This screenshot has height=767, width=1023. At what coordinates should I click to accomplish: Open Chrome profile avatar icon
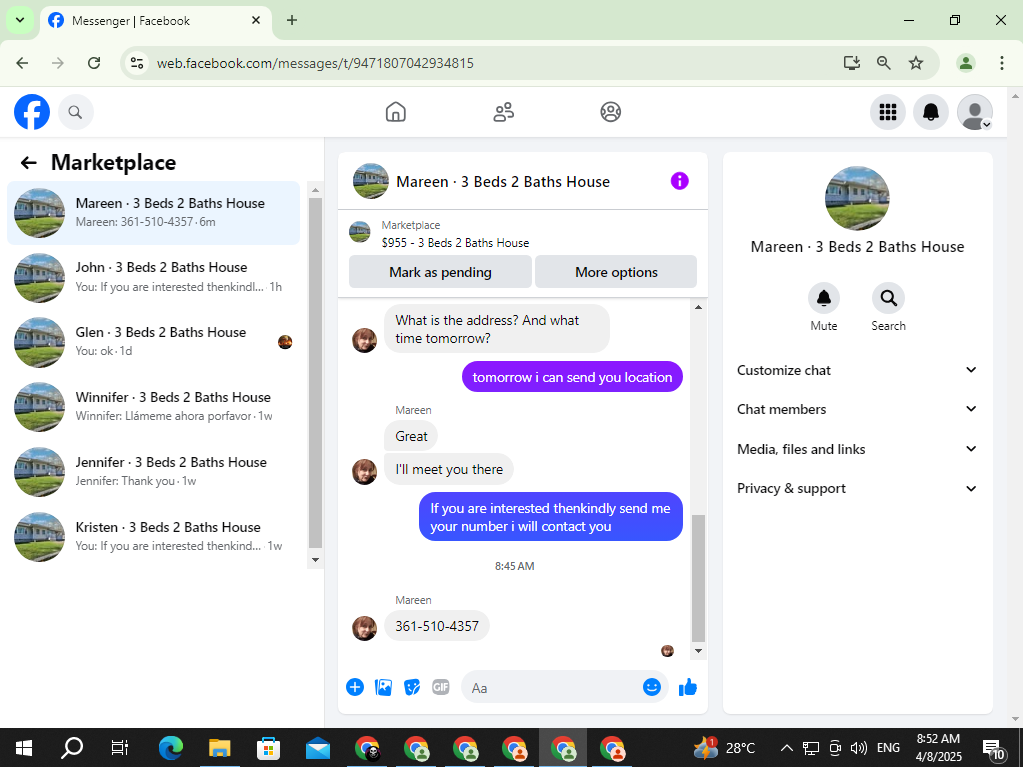(966, 63)
